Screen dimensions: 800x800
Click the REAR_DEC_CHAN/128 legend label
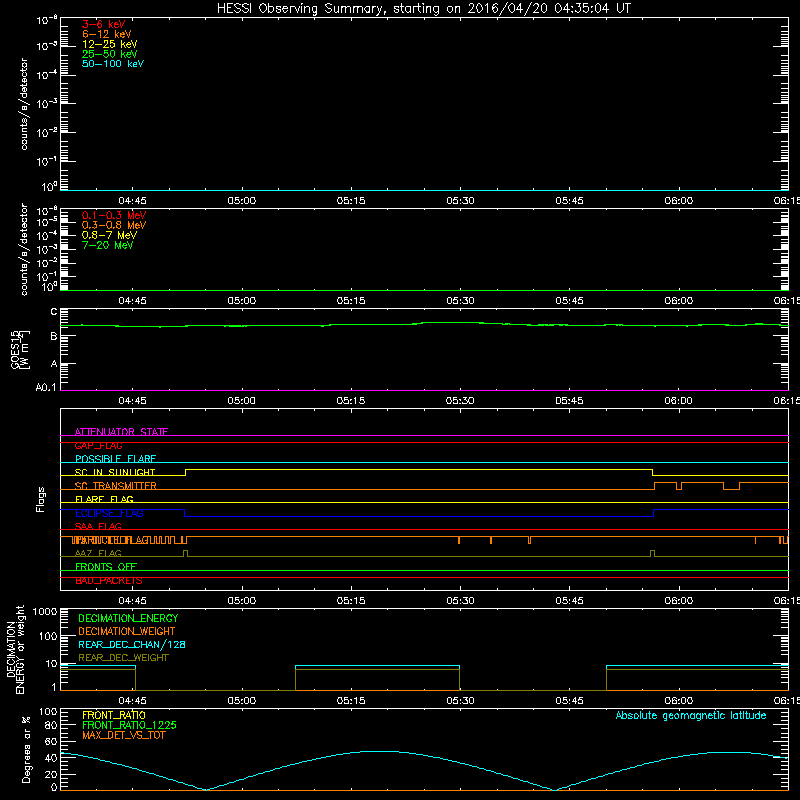[x=132, y=644]
